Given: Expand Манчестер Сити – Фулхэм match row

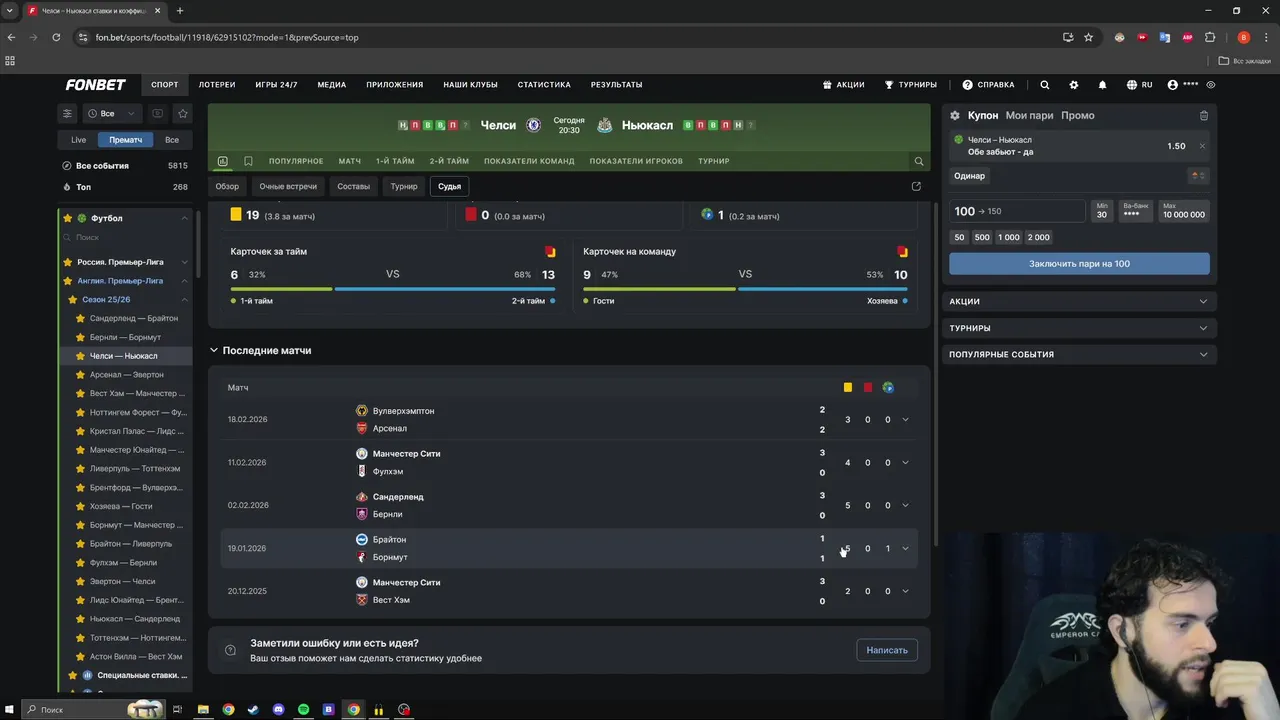Looking at the screenshot, I should 906,463.
